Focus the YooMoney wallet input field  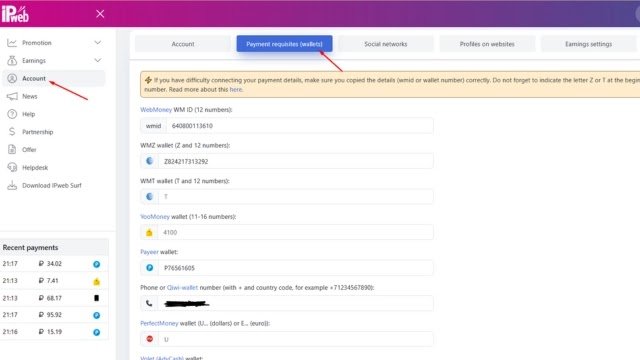(x=296, y=232)
